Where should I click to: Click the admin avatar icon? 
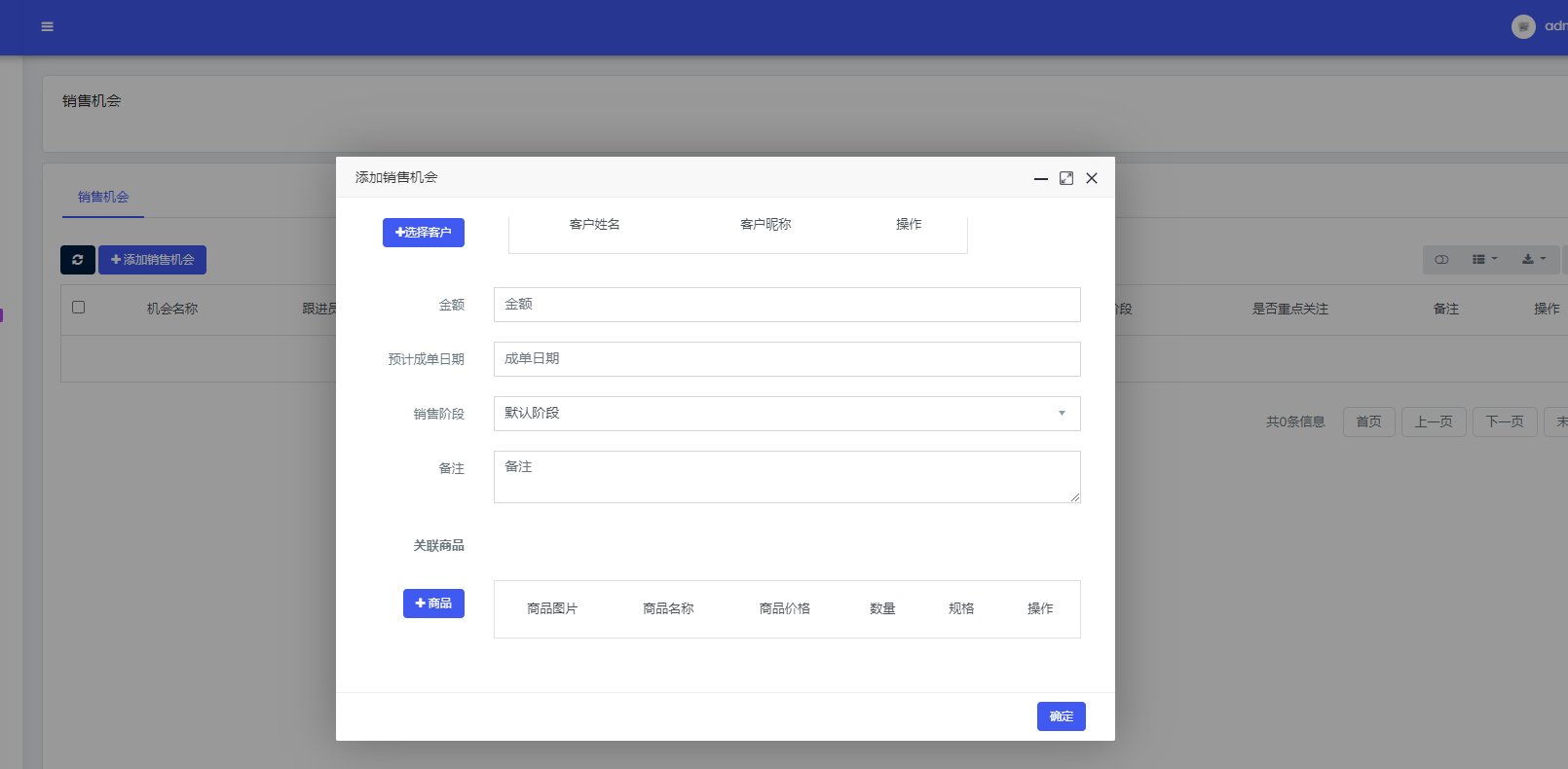pos(1523,27)
